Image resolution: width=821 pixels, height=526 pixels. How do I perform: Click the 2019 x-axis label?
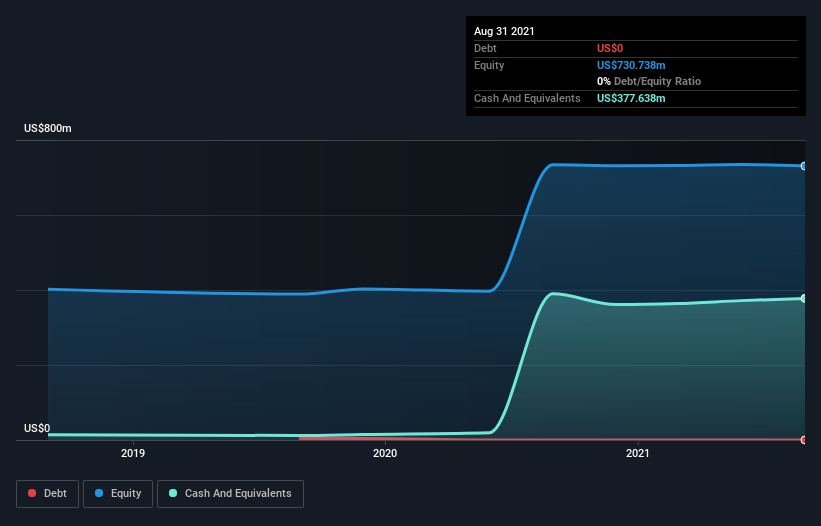133,453
